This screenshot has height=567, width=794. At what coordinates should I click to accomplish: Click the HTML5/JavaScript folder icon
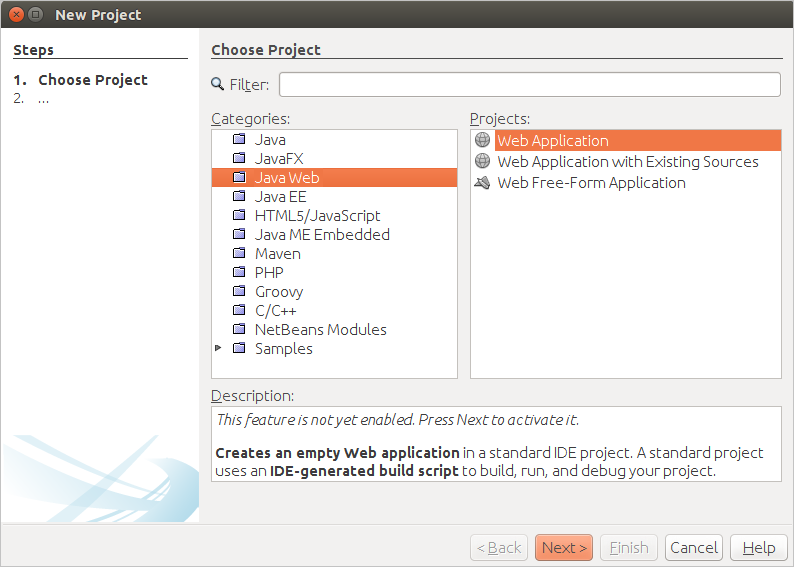[x=239, y=215]
